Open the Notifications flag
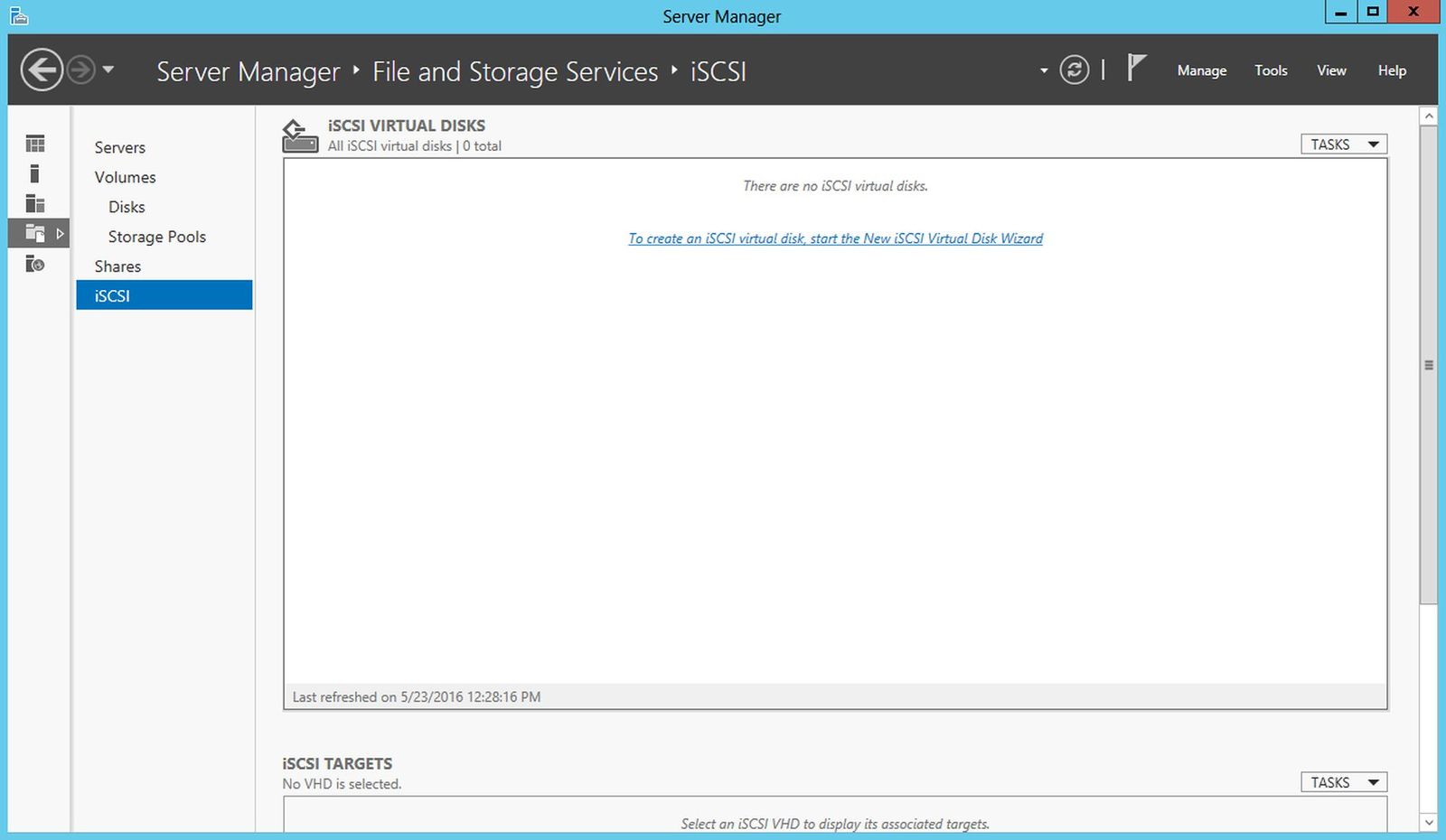The height and width of the screenshot is (840, 1446). point(1136,68)
